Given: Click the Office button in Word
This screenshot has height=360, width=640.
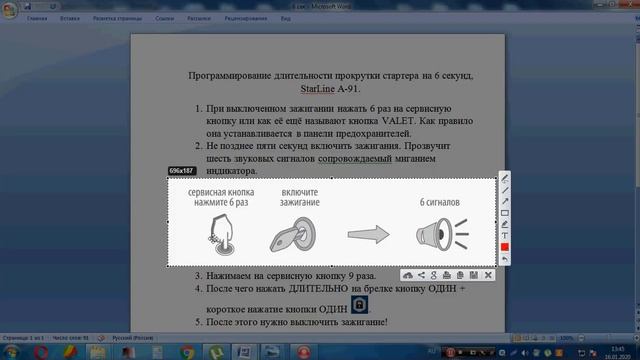Looking at the screenshot, I should pos(9,10).
